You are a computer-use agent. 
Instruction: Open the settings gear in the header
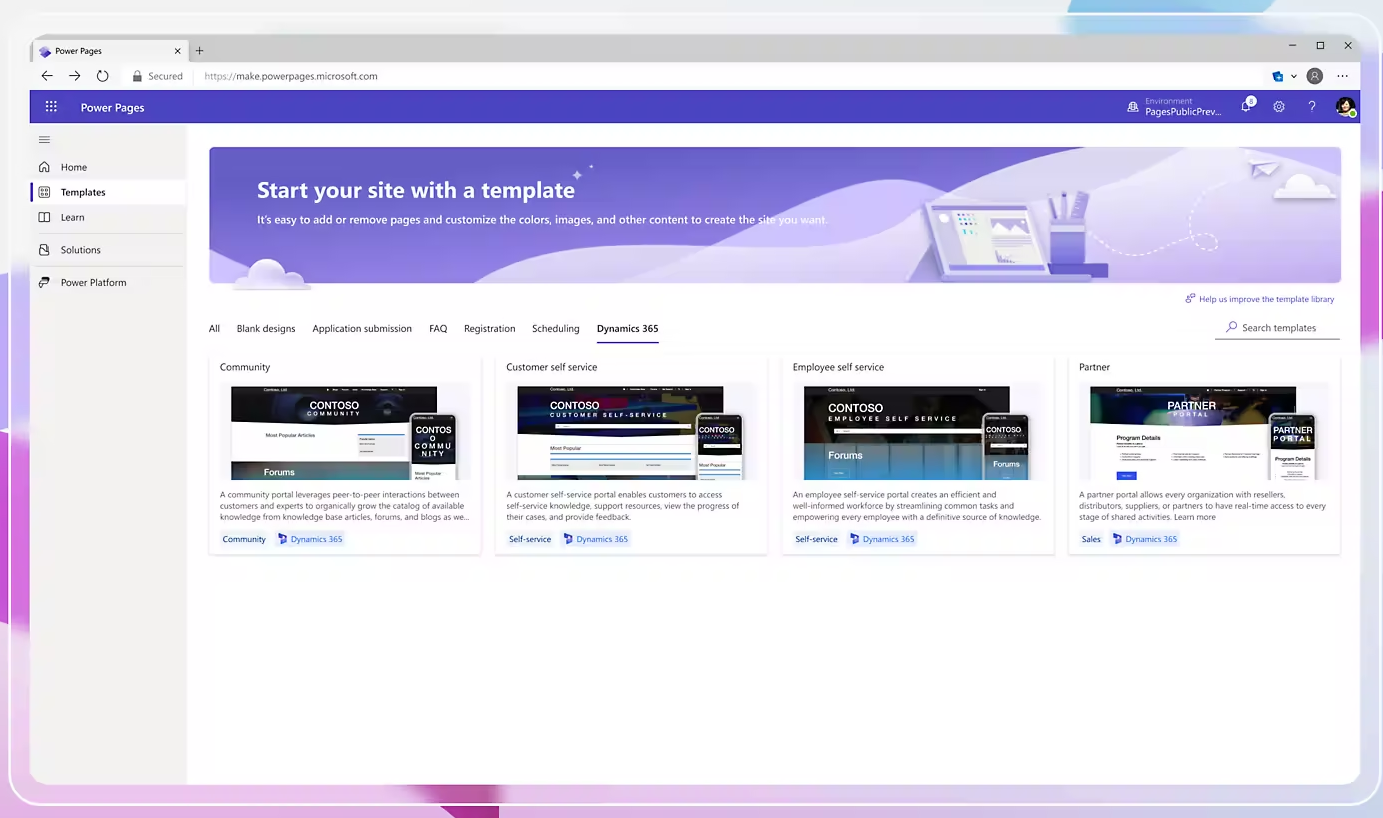tap(1279, 107)
